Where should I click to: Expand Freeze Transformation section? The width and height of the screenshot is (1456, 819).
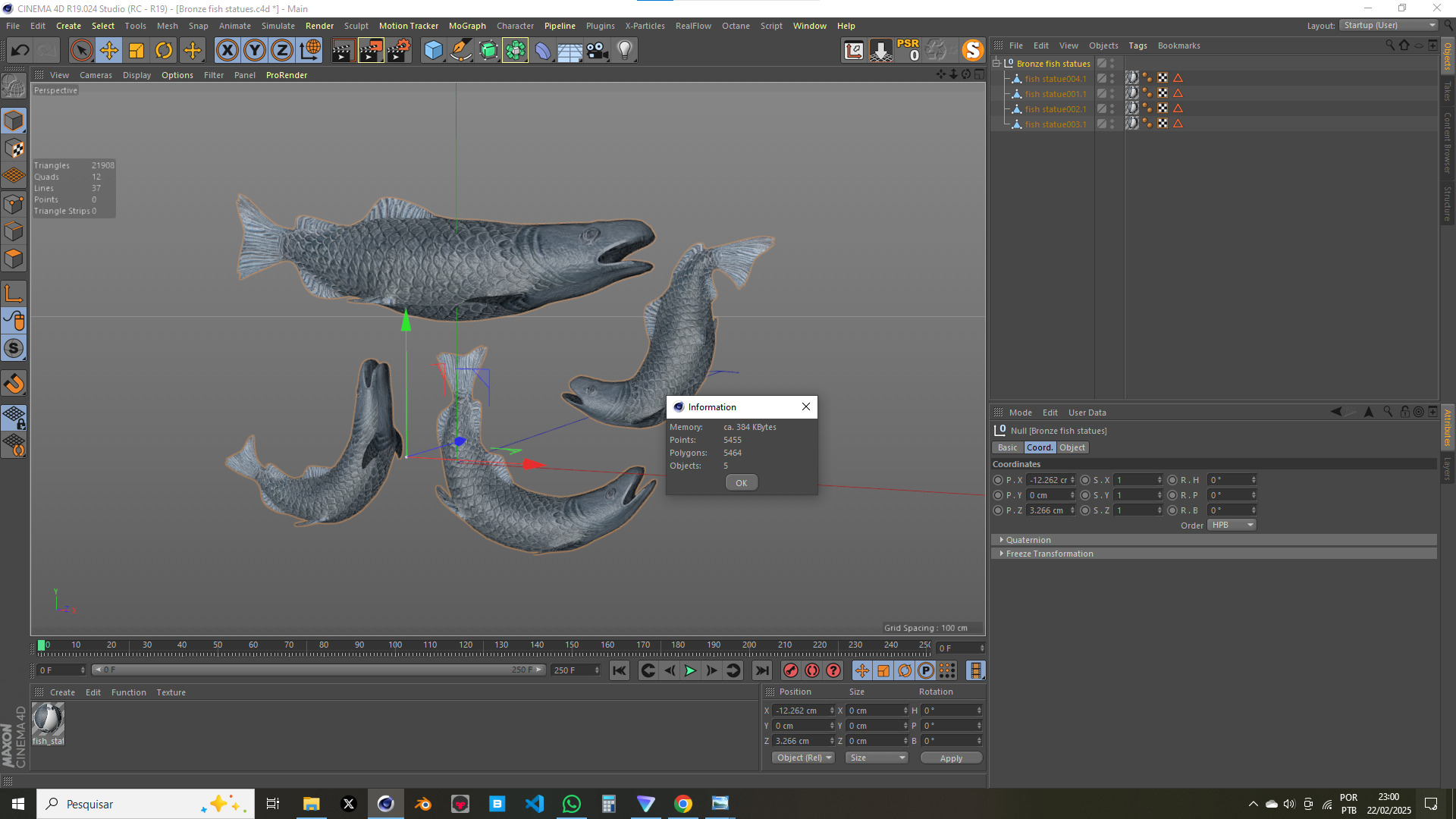[x=1049, y=554]
